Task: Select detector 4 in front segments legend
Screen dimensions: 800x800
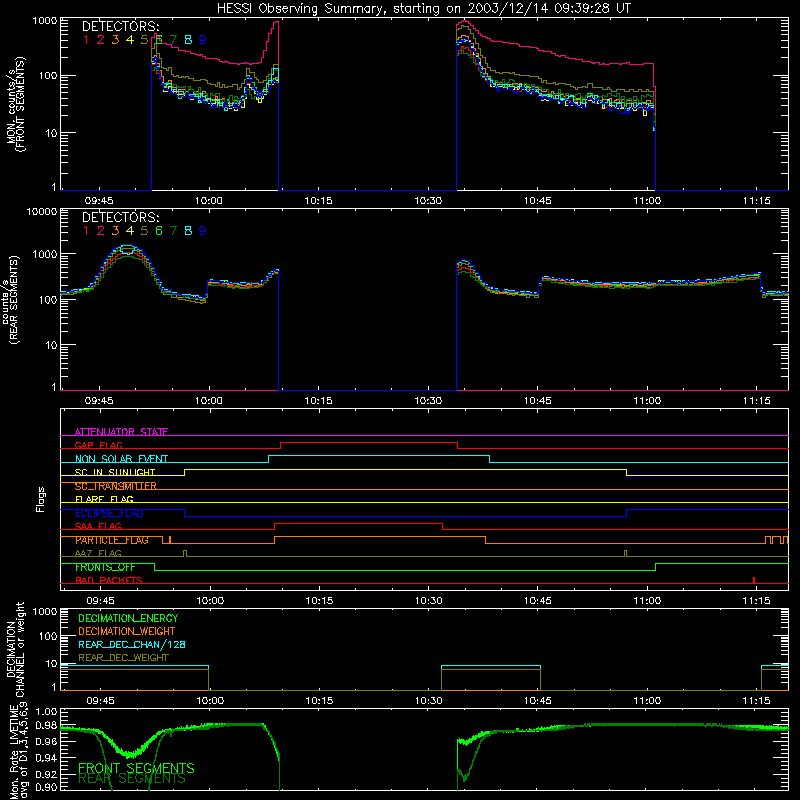Action: click(x=130, y=40)
